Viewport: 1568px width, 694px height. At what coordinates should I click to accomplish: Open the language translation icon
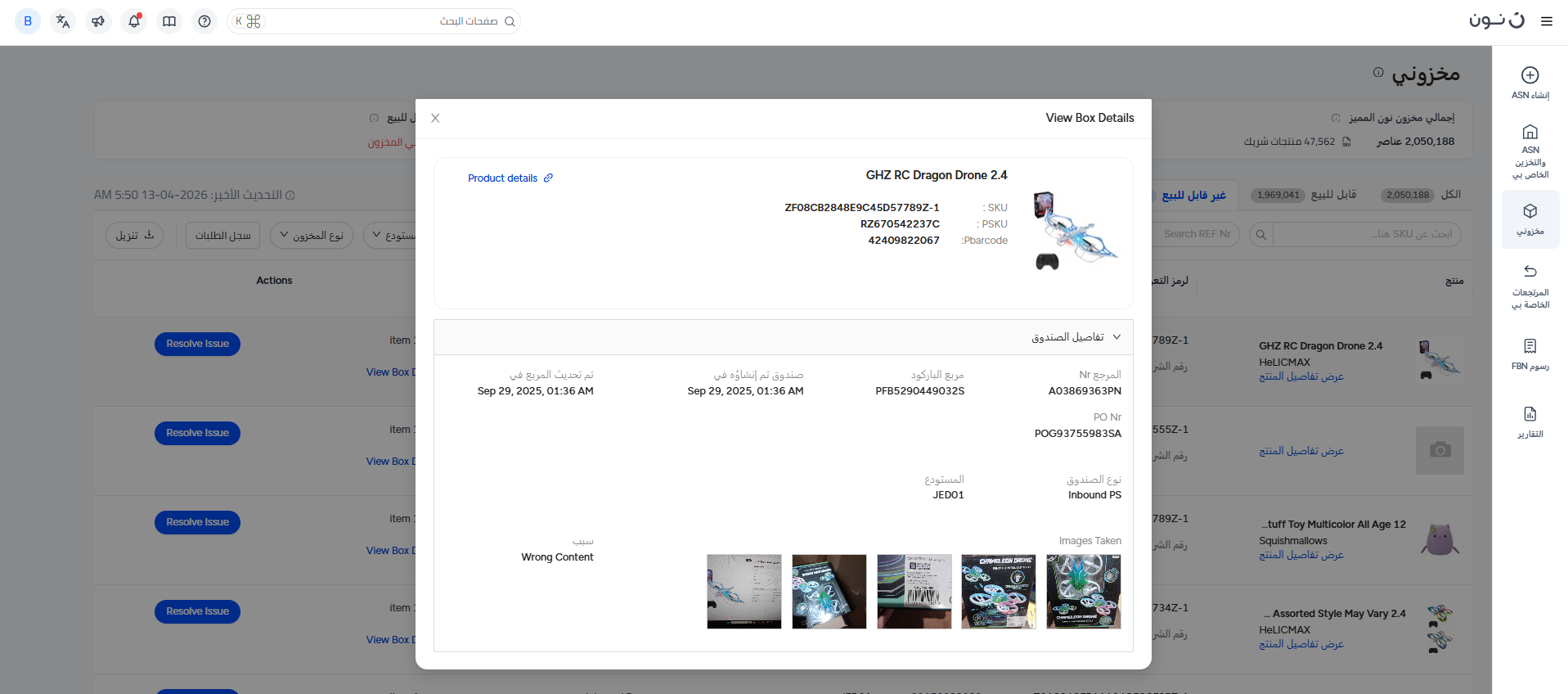pyautogui.click(x=63, y=21)
